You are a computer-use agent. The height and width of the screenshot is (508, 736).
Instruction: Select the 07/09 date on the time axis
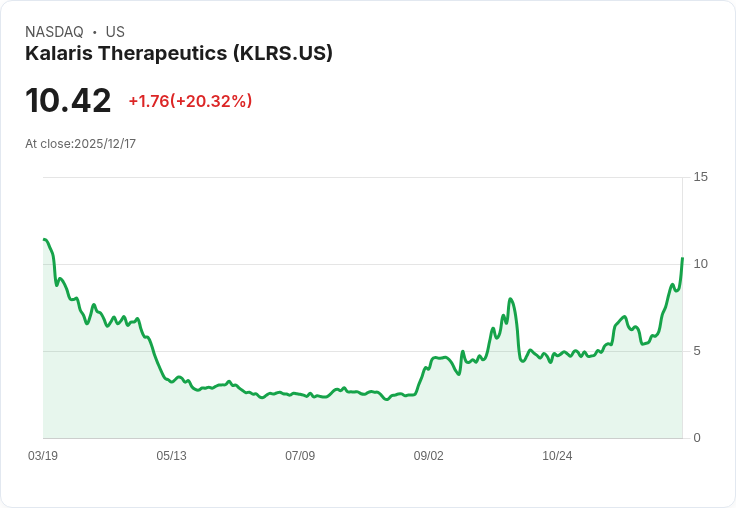pos(300,456)
